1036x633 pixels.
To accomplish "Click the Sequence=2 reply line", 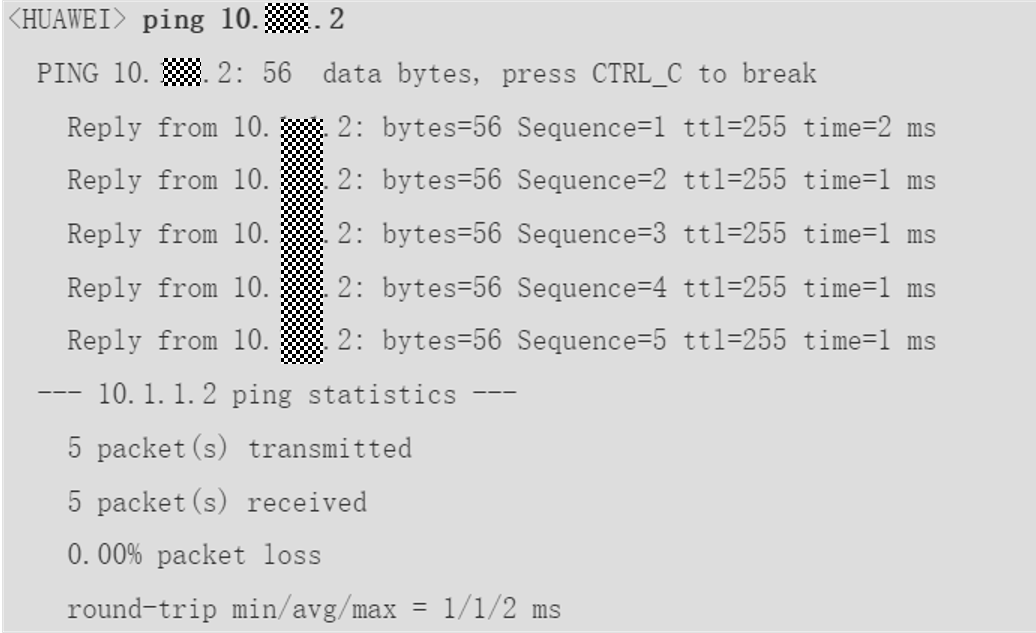I will click(501, 180).
